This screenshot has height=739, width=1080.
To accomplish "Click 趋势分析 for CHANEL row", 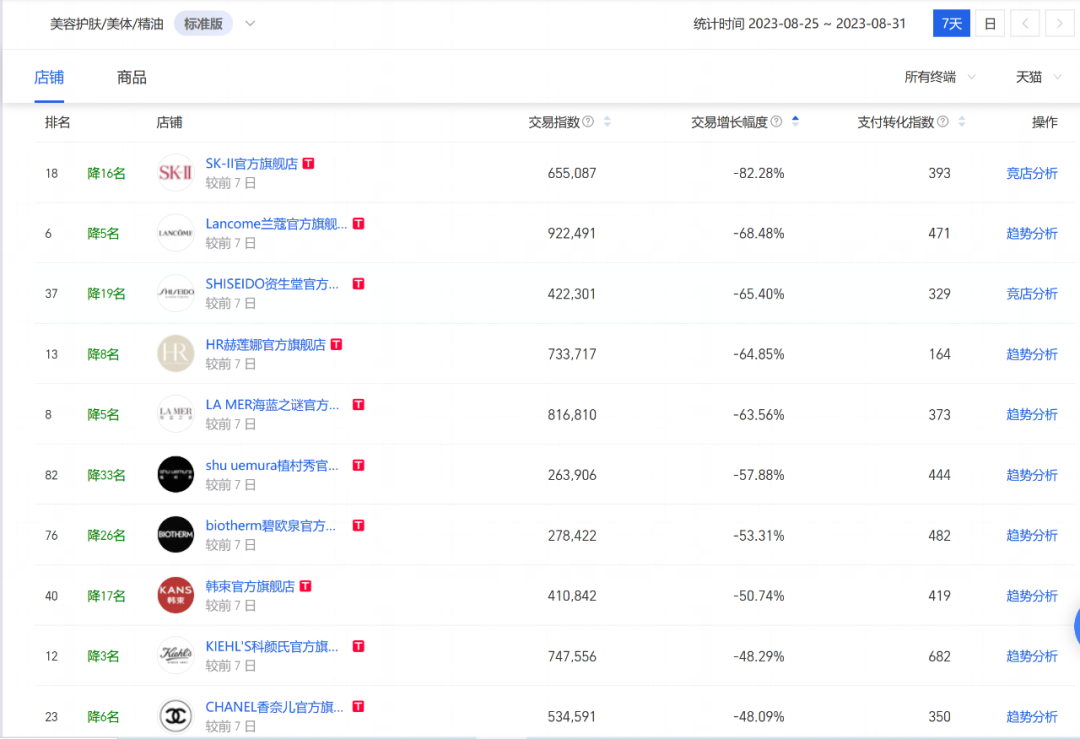I will pos(1032,716).
